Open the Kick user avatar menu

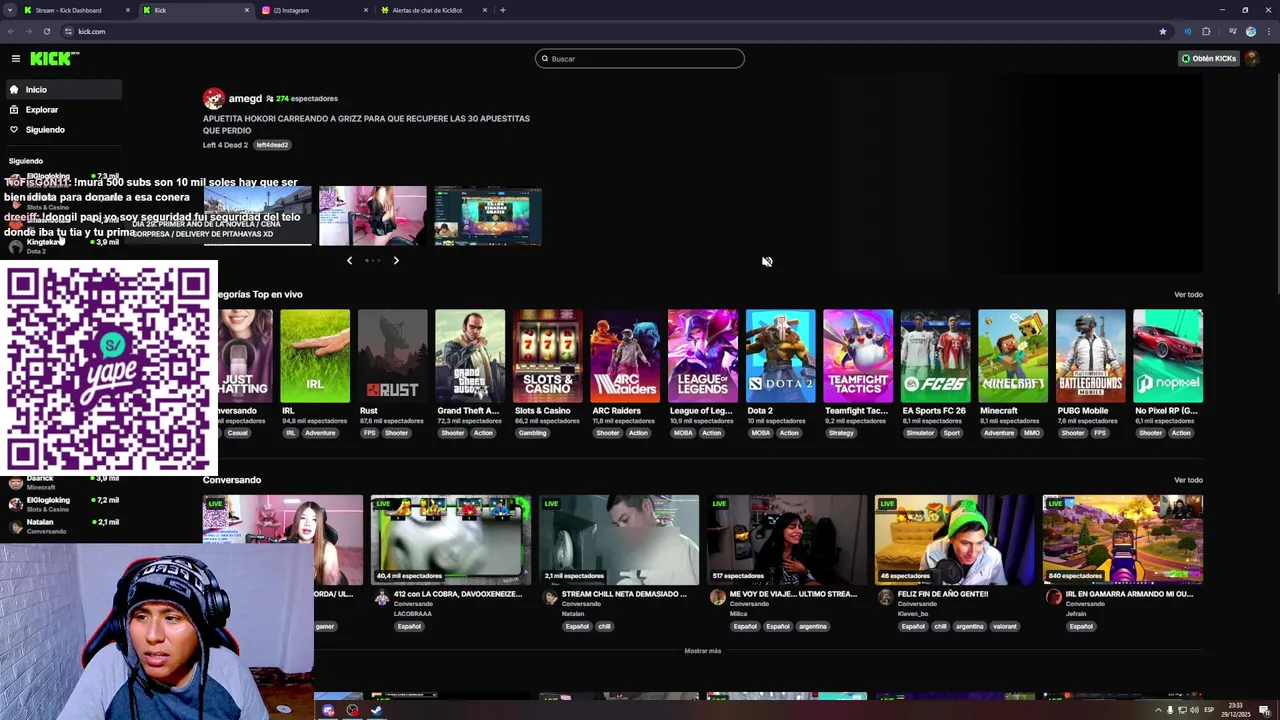(x=1253, y=59)
